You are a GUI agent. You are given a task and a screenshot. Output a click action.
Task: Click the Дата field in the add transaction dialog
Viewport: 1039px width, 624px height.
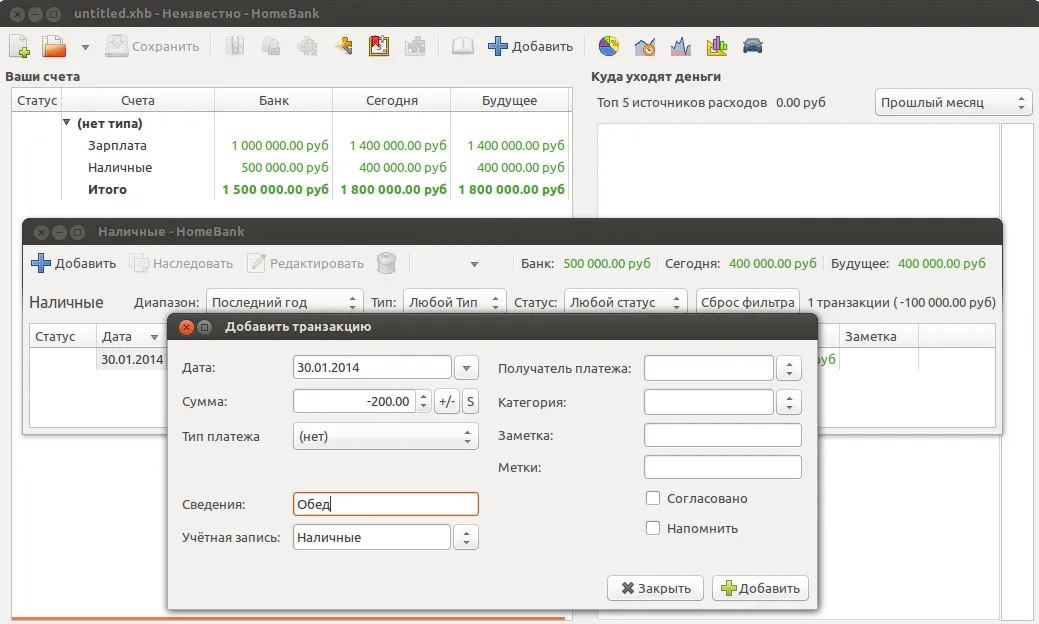click(372, 368)
